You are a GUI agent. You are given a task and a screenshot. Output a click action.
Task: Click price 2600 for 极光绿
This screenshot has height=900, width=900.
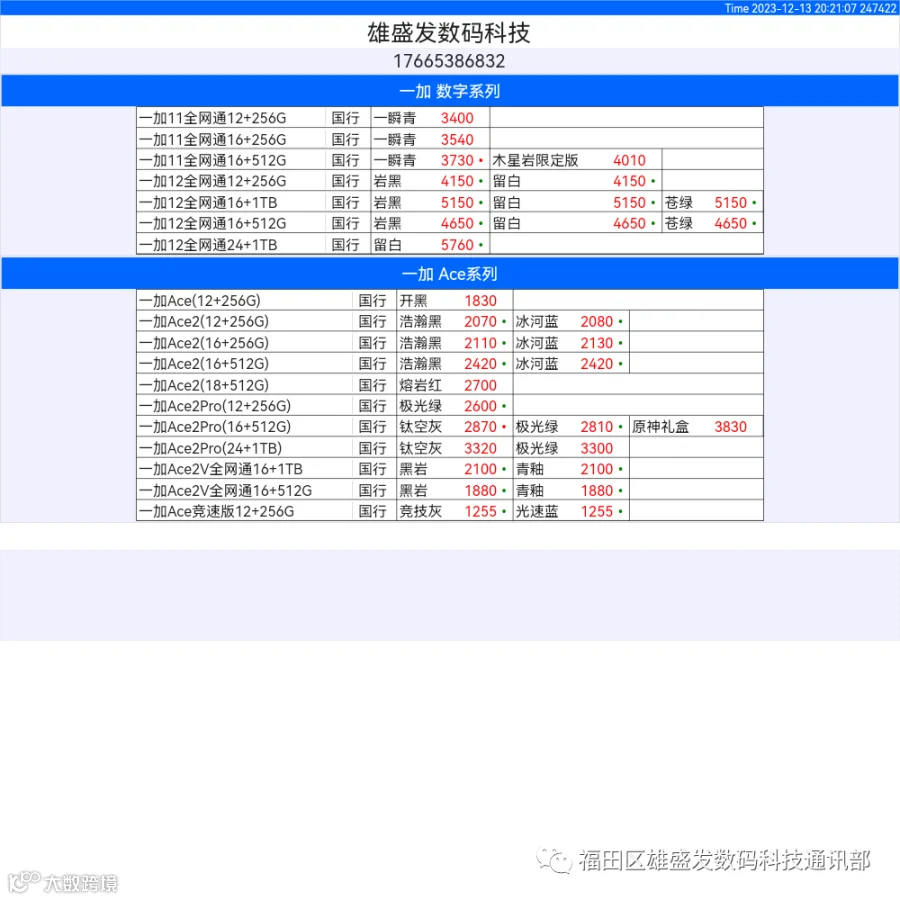pyautogui.click(x=480, y=406)
